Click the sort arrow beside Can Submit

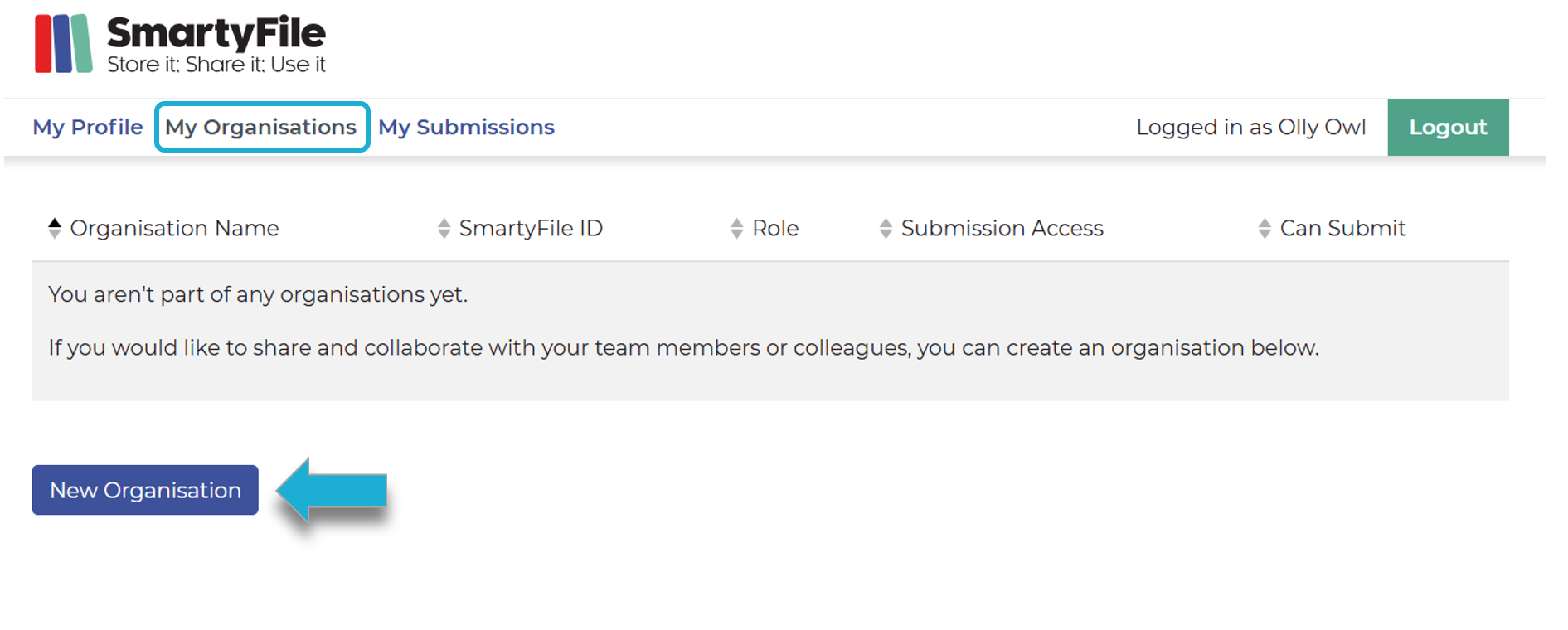(1264, 228)
